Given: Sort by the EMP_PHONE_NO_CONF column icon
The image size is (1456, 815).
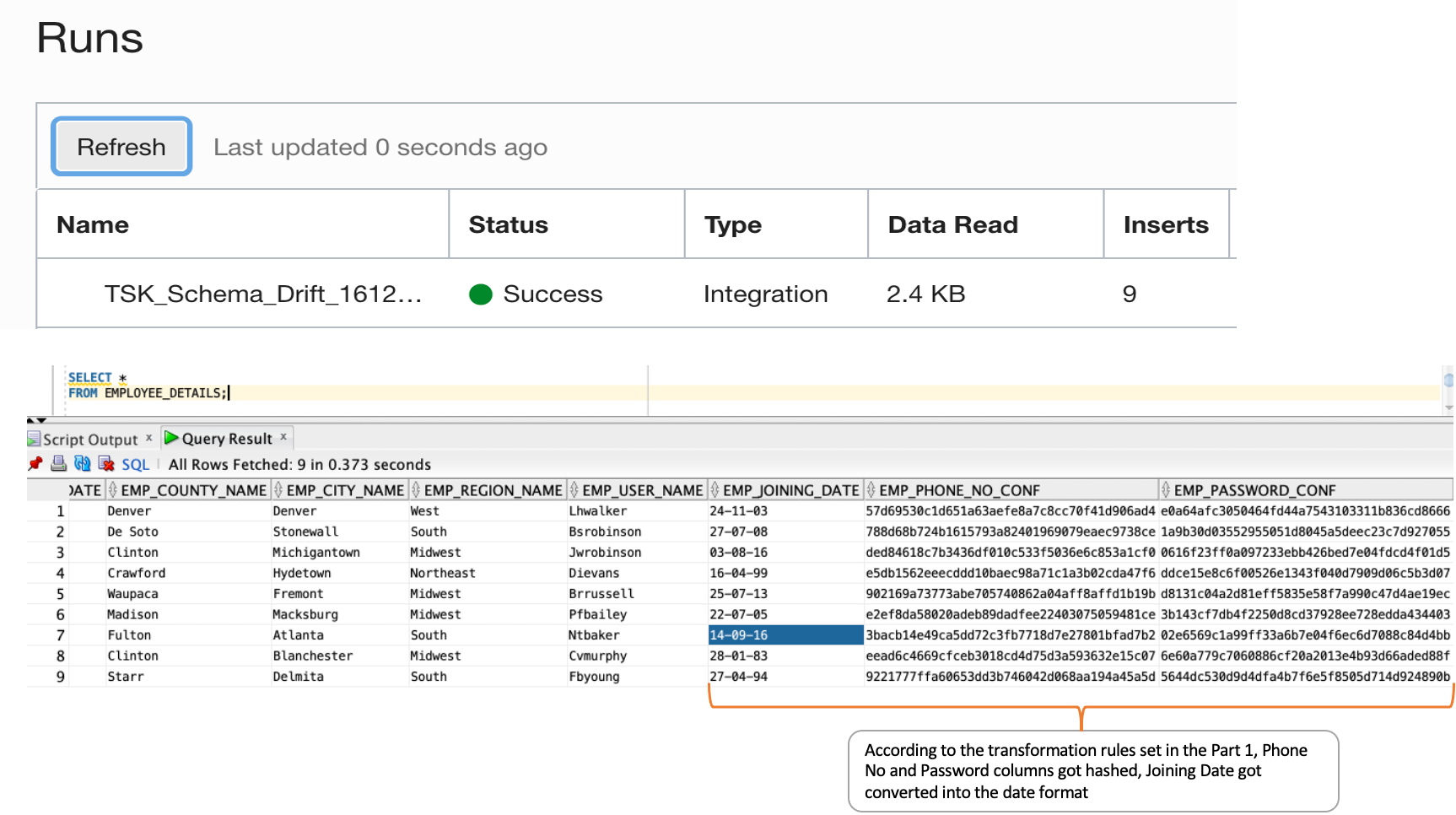Looking at the screenshot, I should click(871, 490).
